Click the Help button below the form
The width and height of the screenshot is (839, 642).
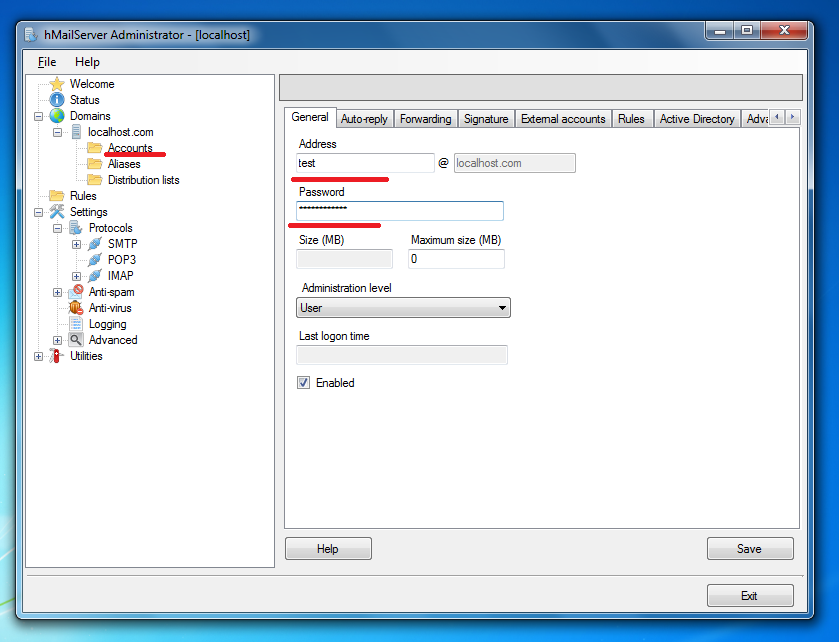point(328,549)
